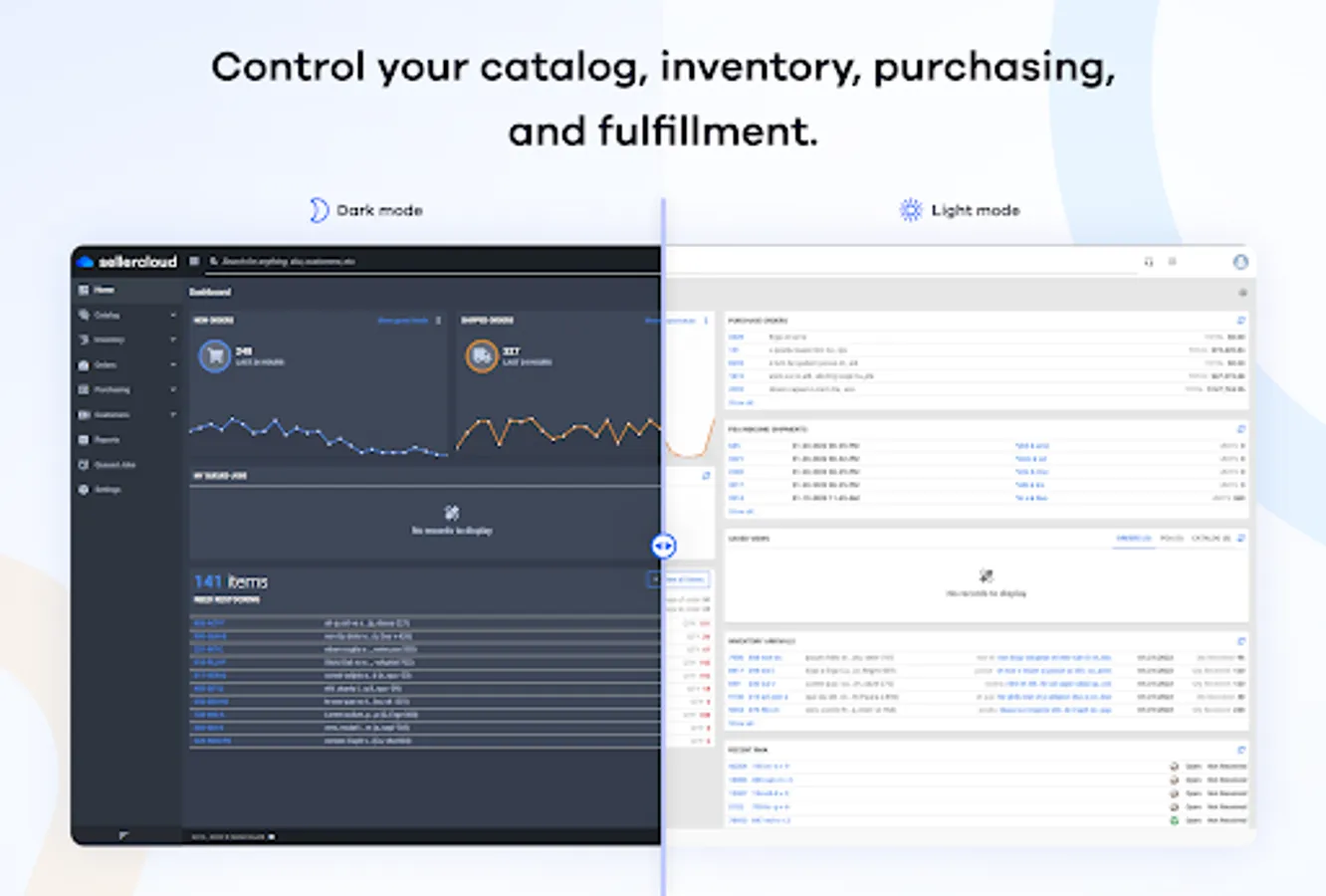Open the user avatar menu
The width and height of the screenshot is (1326, 896).
[1240, 262]
